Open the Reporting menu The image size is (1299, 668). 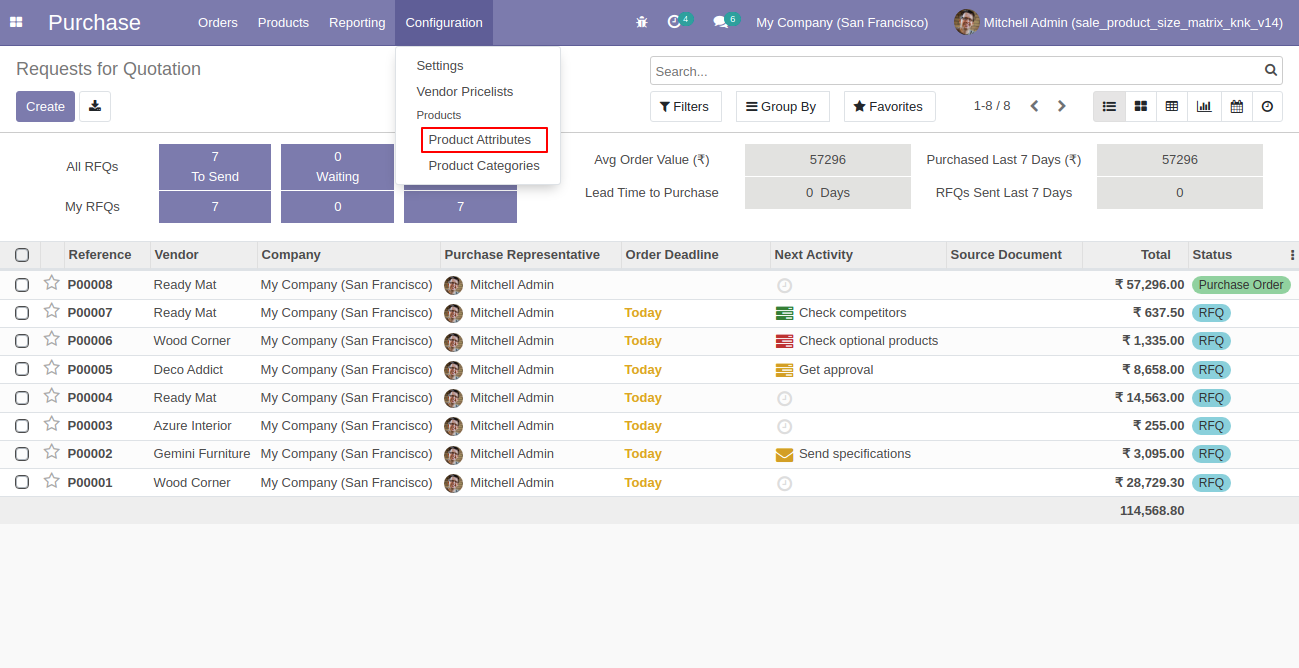[357, 22]
